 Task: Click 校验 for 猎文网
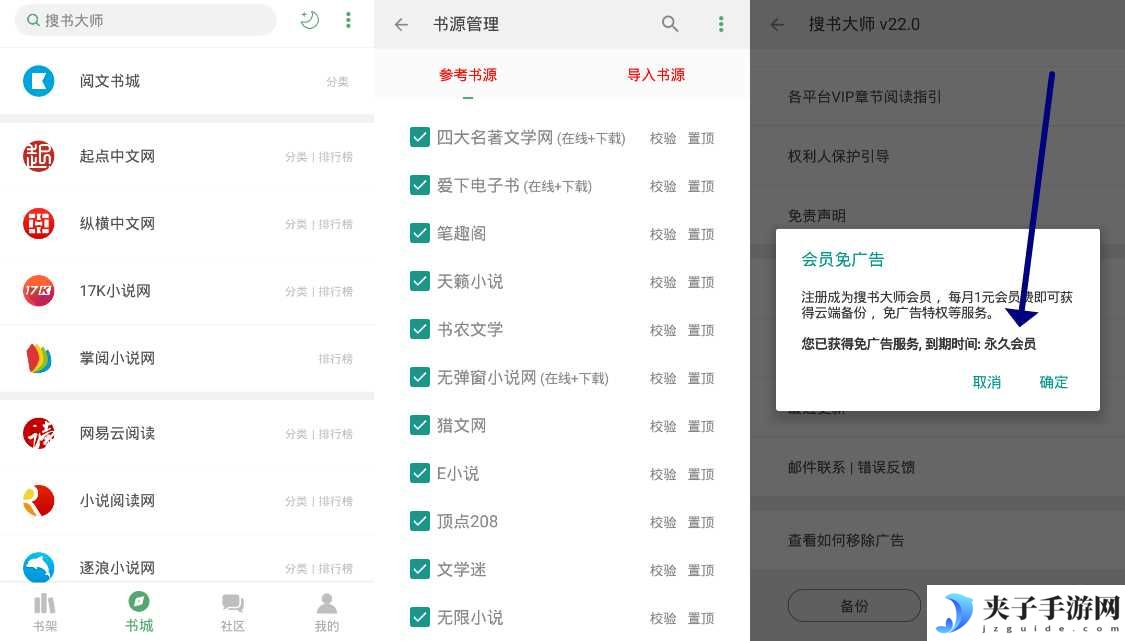click(x=663, y=426)
